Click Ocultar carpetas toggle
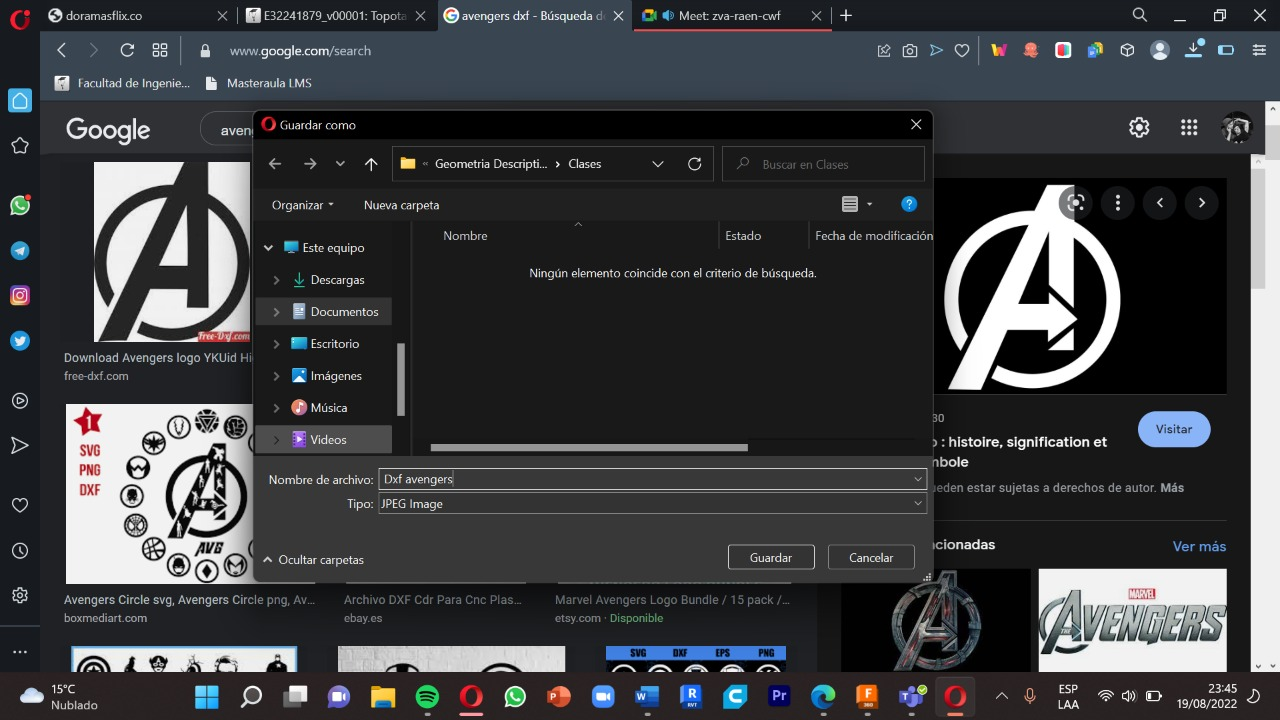The width and height of the screenshot is (1280, 720). pyautogui.click(x=313, y=560)
